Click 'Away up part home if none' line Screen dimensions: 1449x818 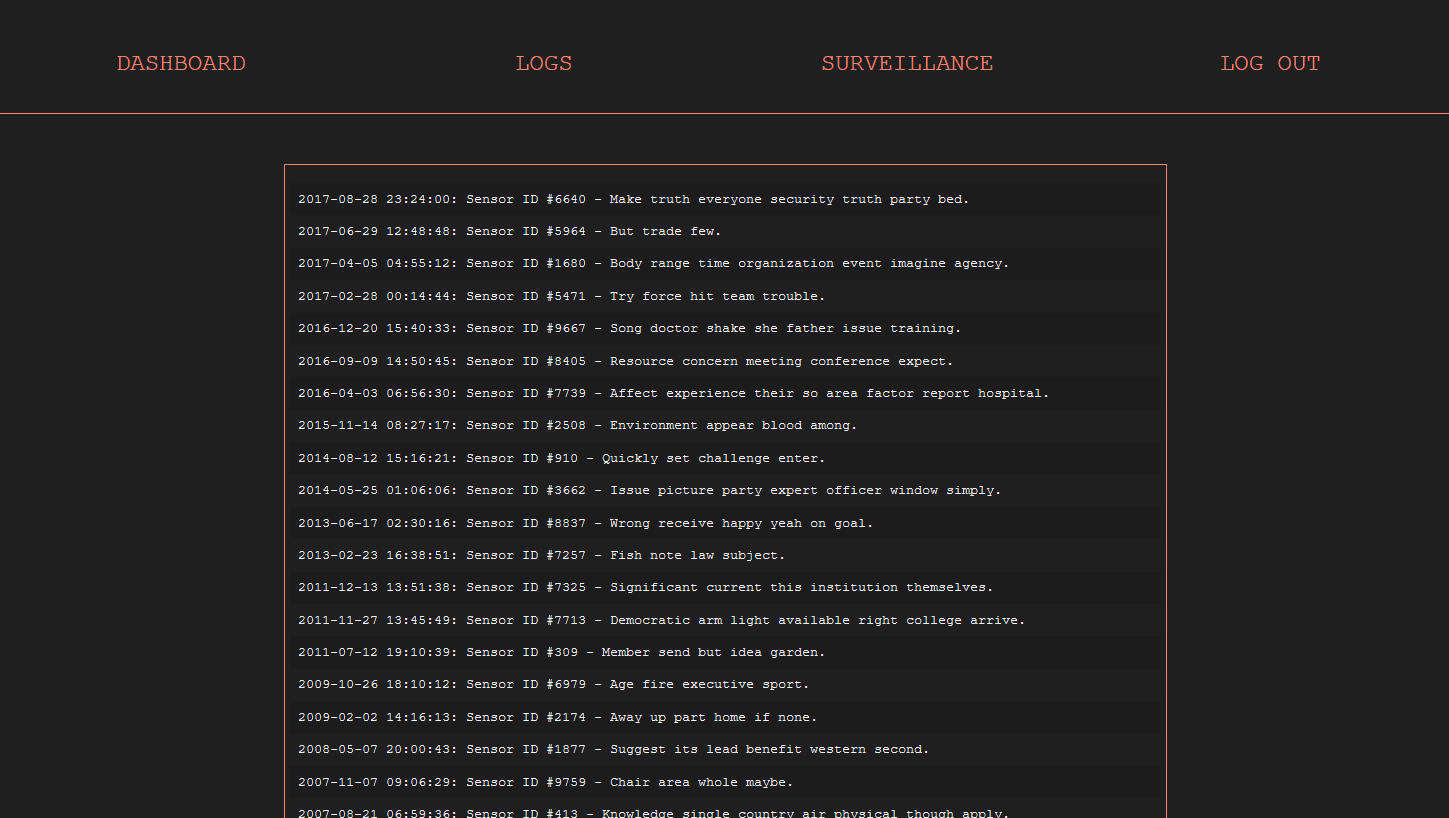pyautogui.click(x=726, y=717)
